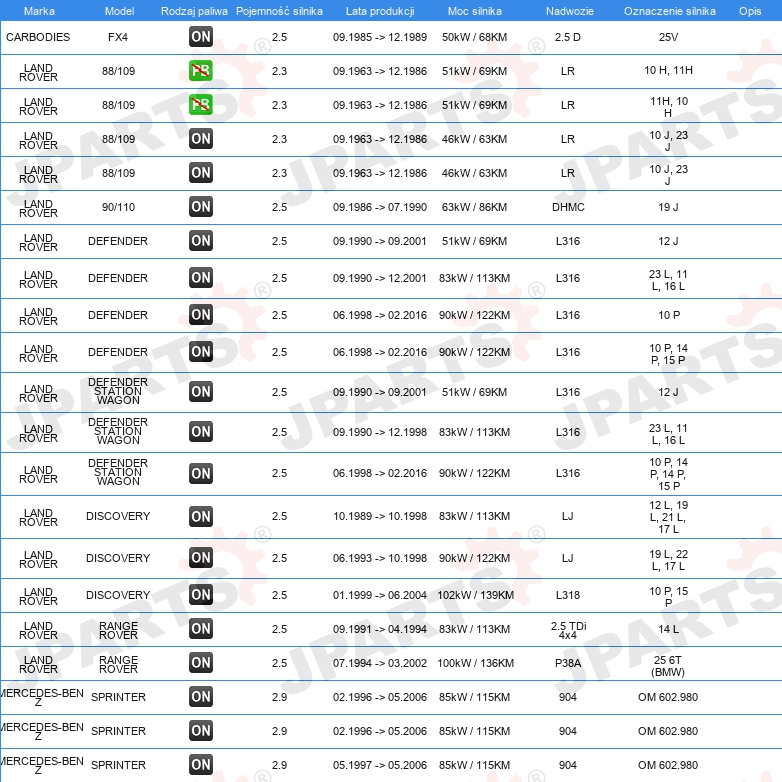Image resolution: width=782 pixels, height=782 pixels.
Task: Click the Marka column header
Action: point(39,11)
